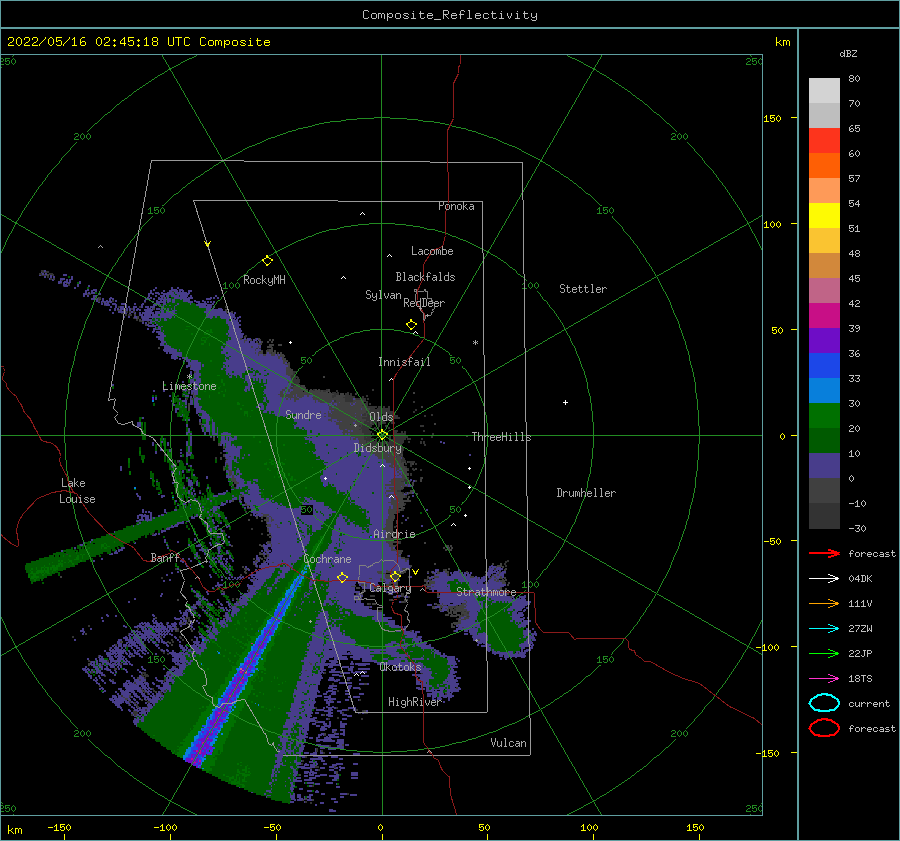Click the Didsbury town label

click(378, 448)
